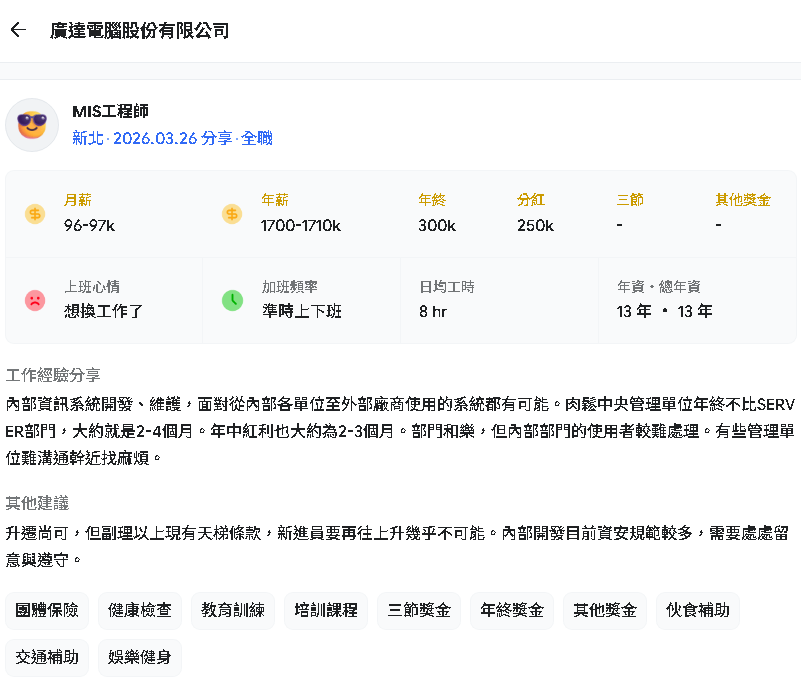Select the 年終獎金 benefit tag
Image resolution: width=801 pixels, height=684 pixels.
click(512, 610)
